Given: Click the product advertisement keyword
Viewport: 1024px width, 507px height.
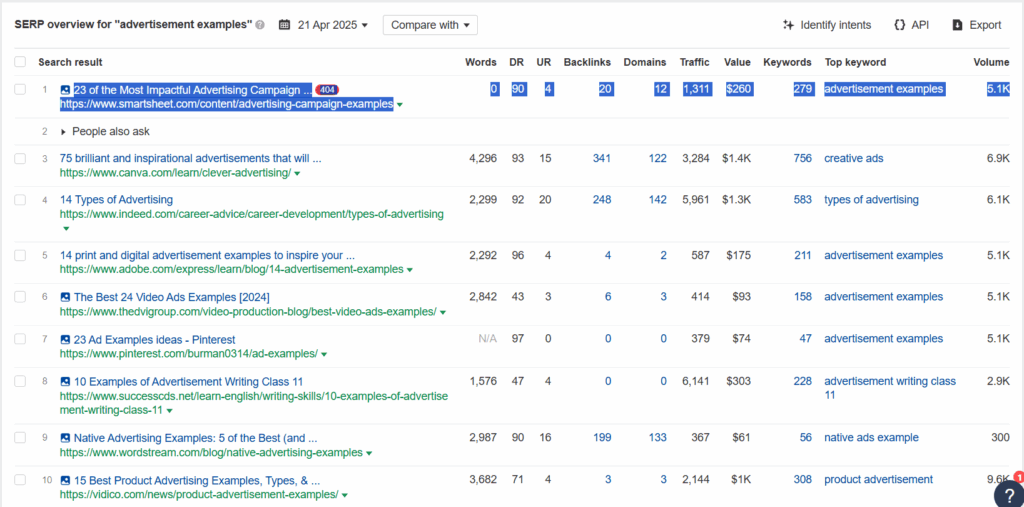Looking at the screenshot, I should 878,480.
